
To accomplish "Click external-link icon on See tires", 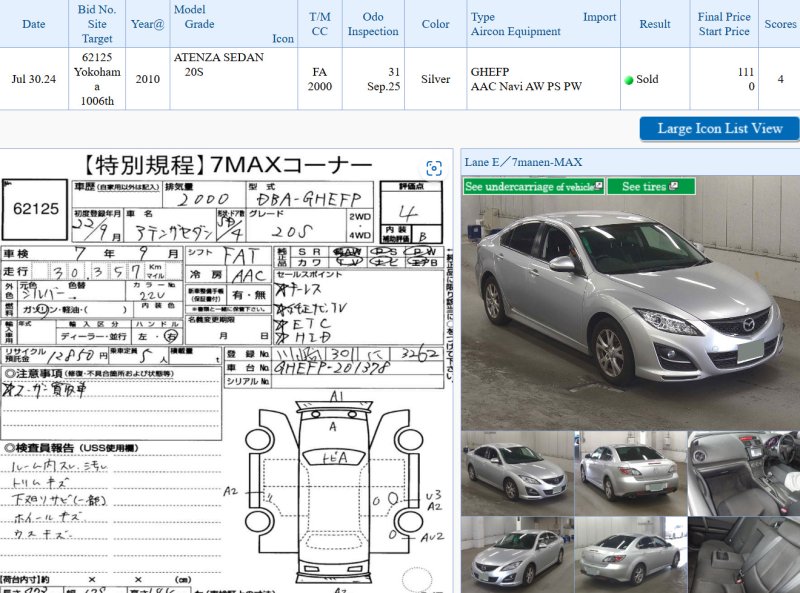I will tap(675, 186).
